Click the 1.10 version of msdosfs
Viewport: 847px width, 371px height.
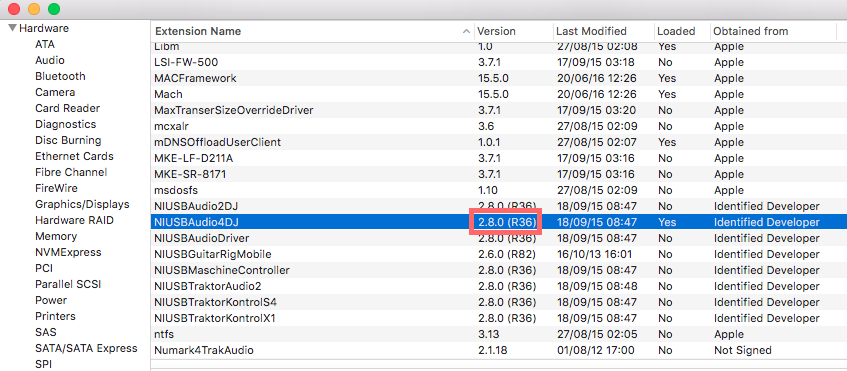click(x=488, y=190)
